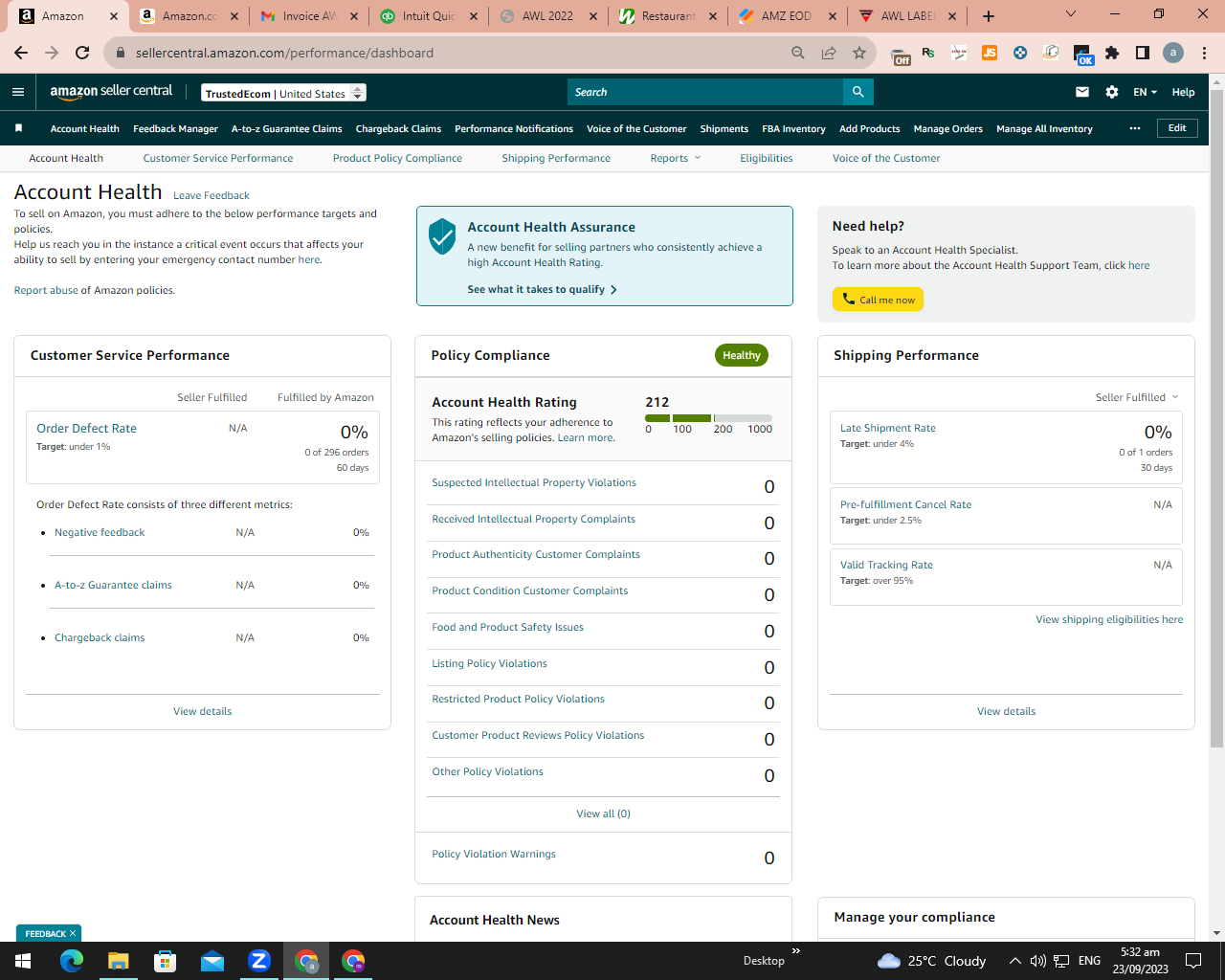Image resolution: width=1225 pixels, height=980 pixels.
Task: Open the Late Shipment Rate link
Action: pos(888,428)
